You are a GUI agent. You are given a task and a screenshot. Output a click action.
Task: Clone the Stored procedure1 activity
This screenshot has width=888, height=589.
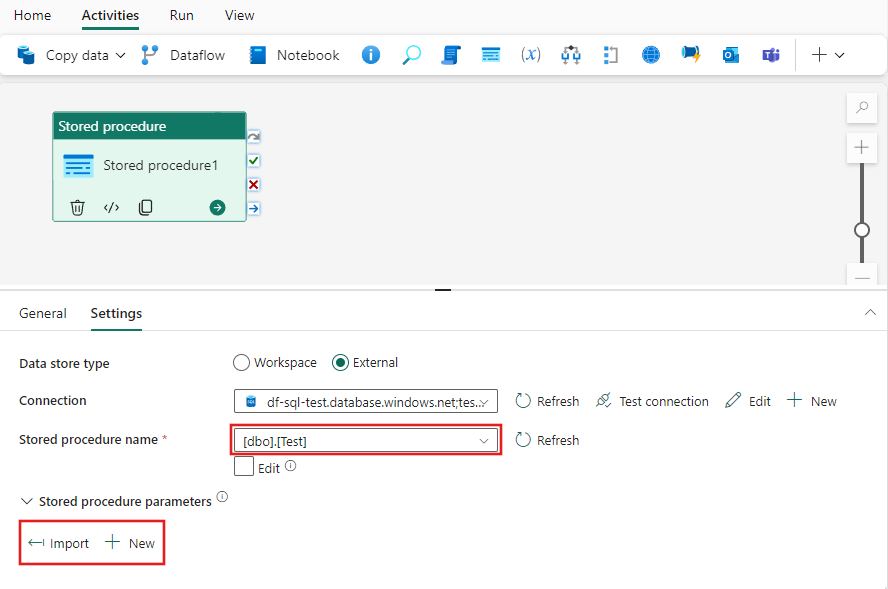coord(146,208)
